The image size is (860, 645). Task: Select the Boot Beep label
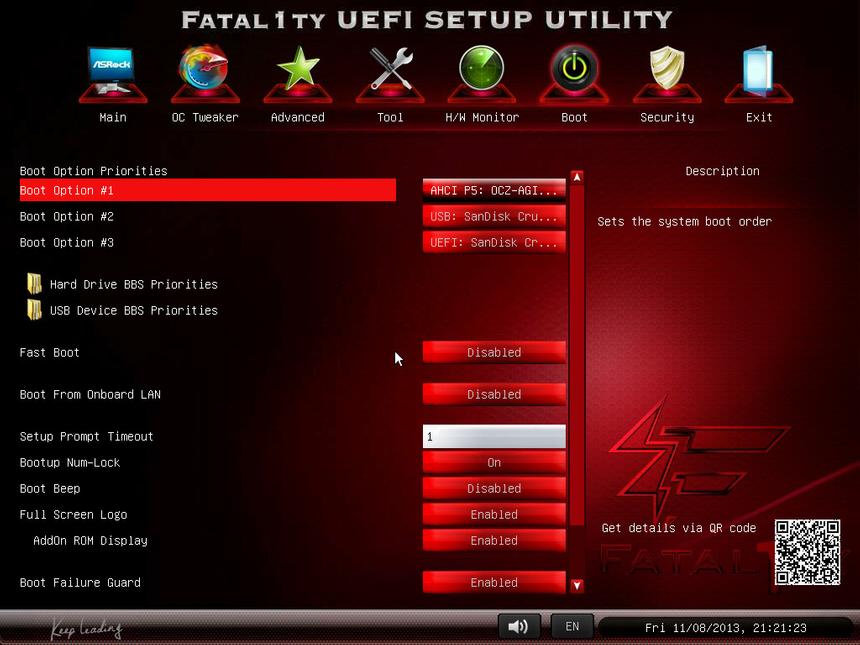[x=50, y=489]
